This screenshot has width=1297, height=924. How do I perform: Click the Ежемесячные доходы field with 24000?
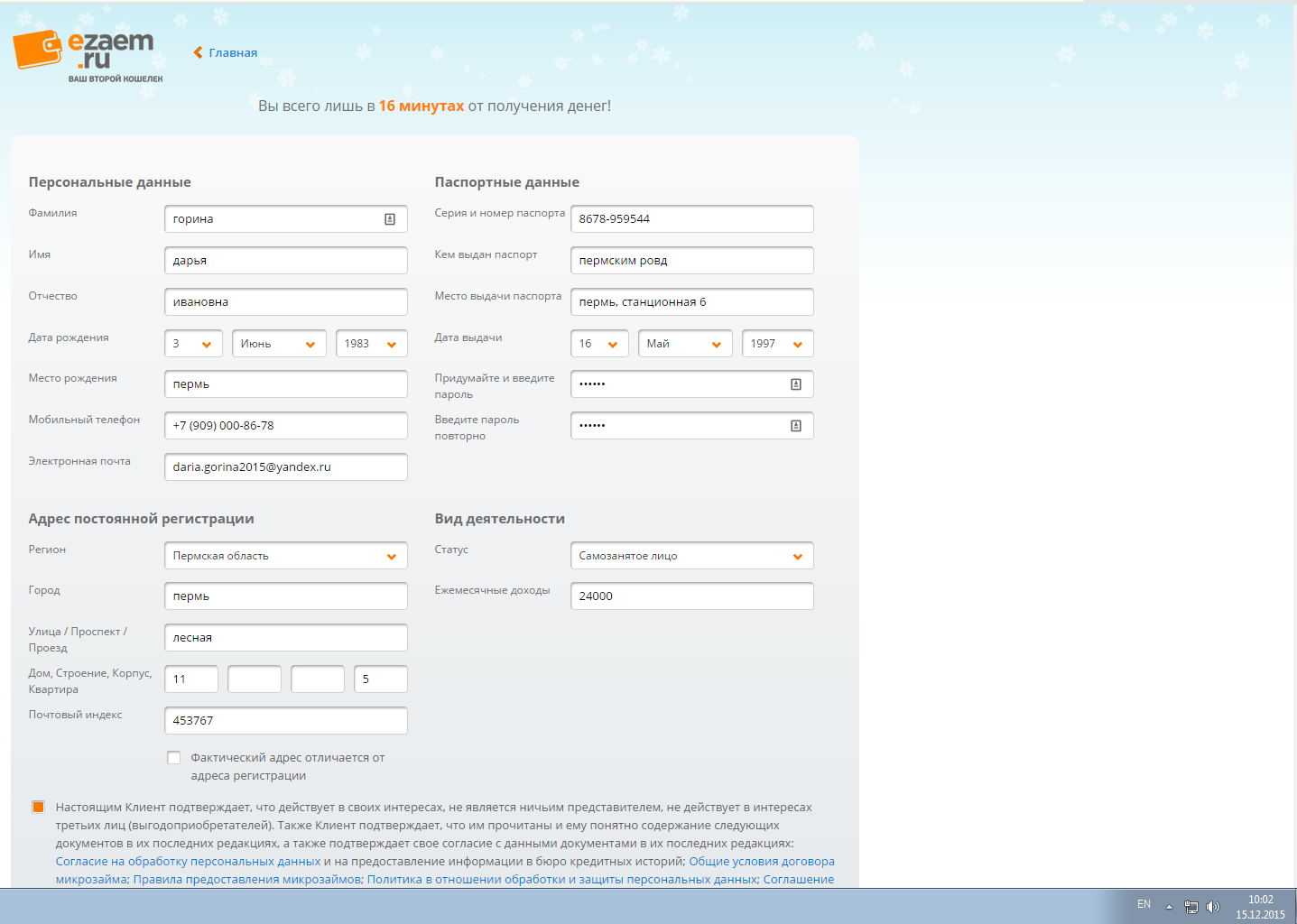[x=692, y=596]
